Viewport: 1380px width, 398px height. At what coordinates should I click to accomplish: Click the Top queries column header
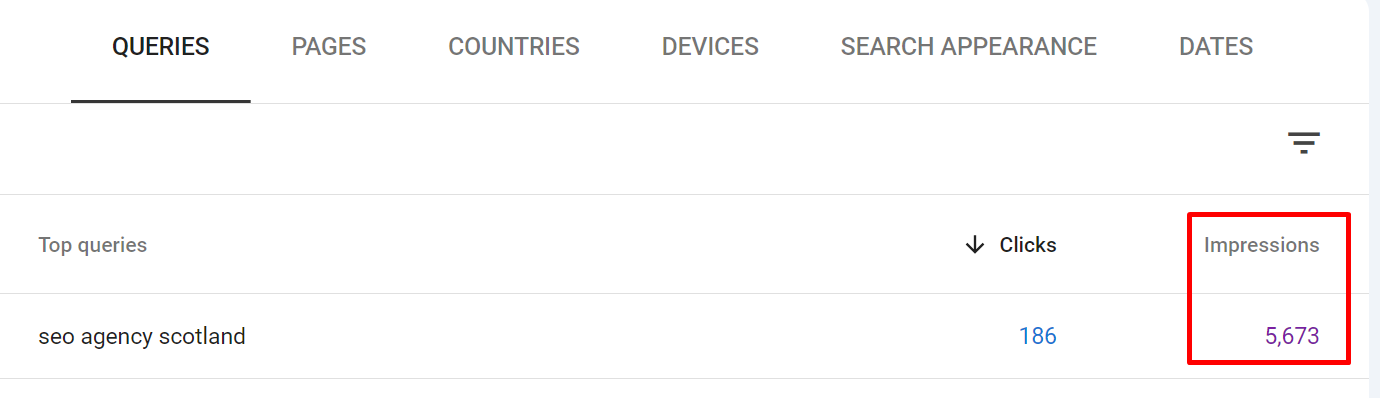click(93, 245)
